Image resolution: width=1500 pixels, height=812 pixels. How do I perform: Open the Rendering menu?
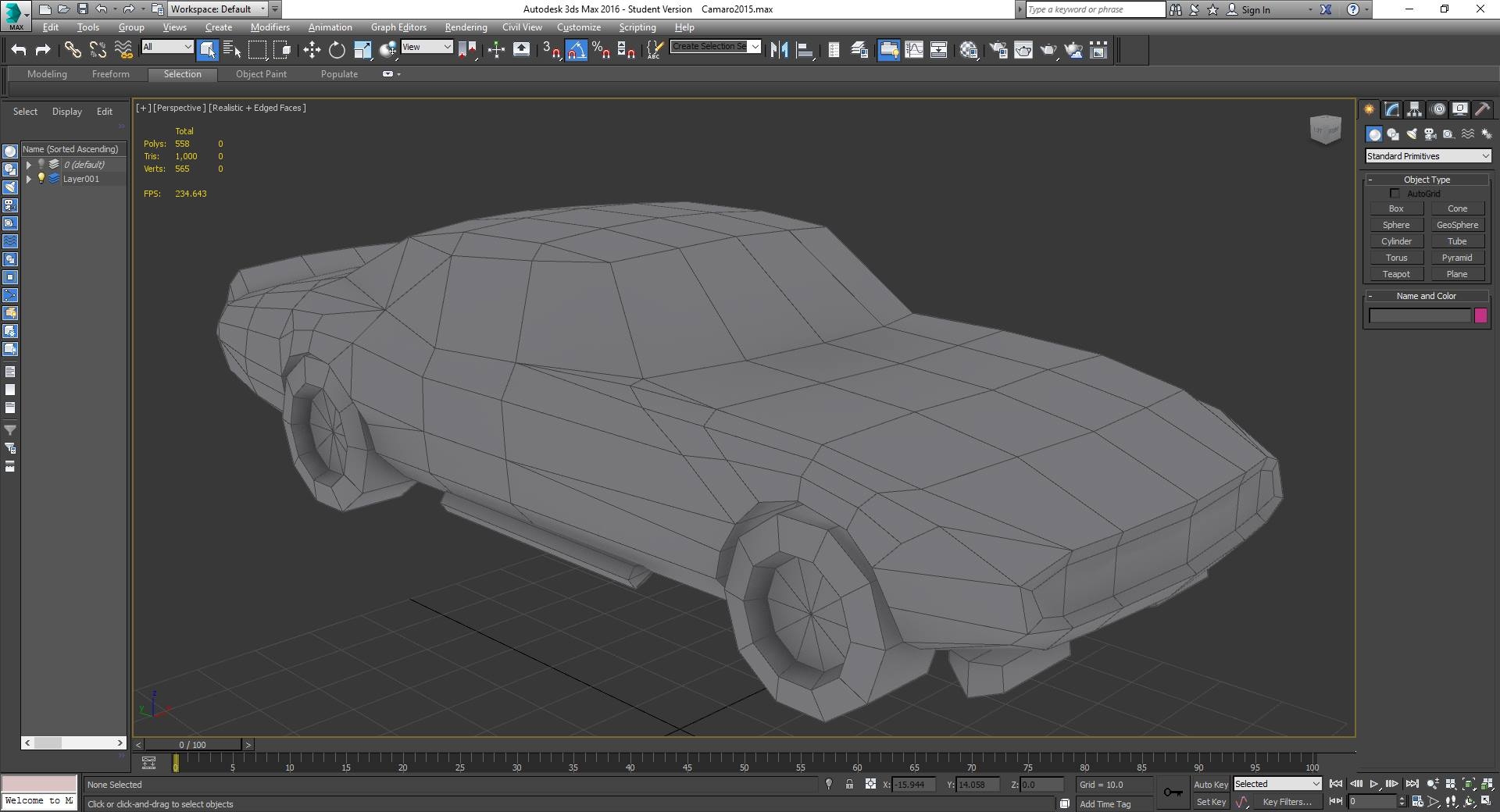466,27
